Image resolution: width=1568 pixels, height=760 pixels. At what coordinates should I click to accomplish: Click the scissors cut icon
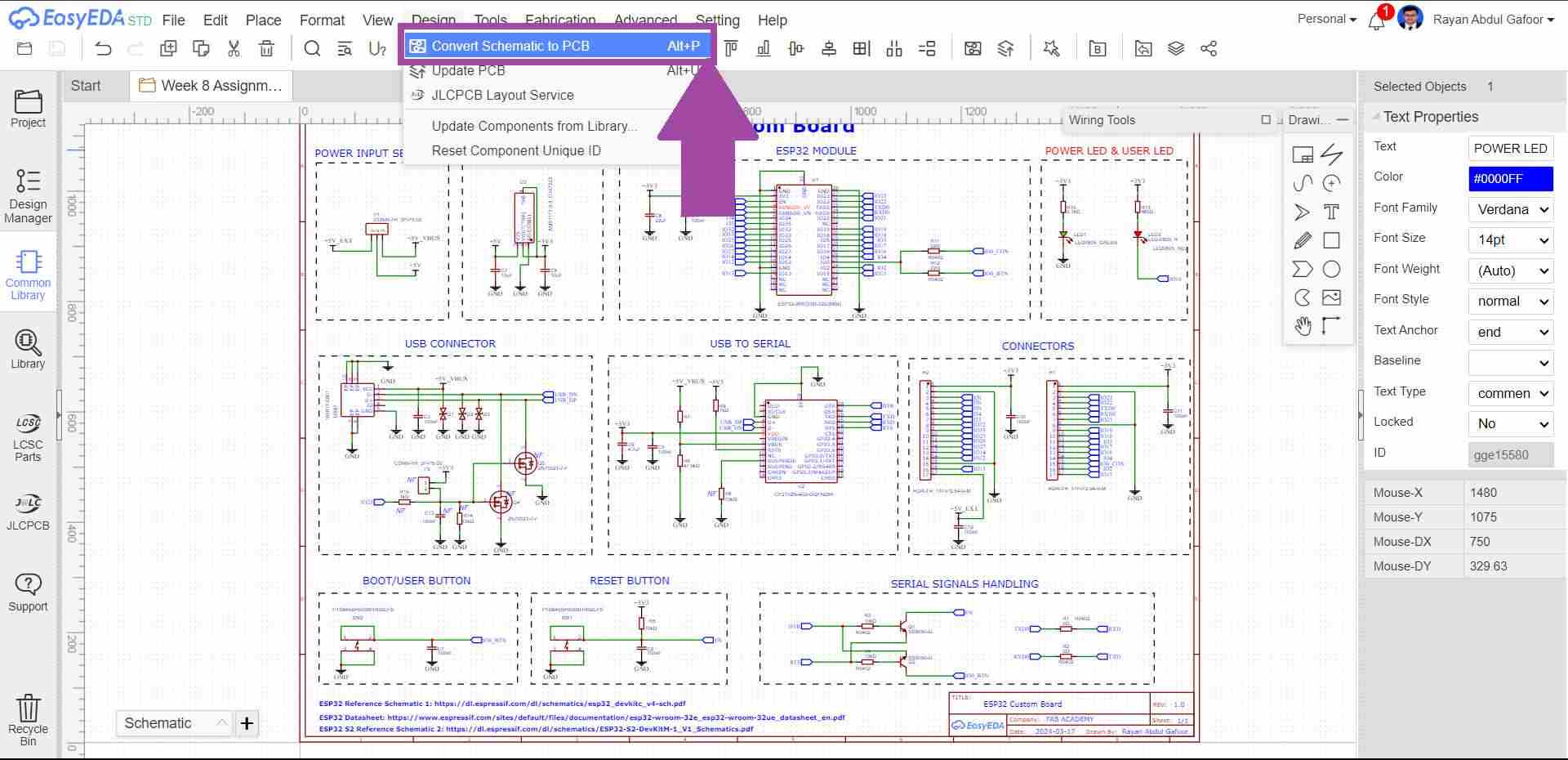coord(234,49)
